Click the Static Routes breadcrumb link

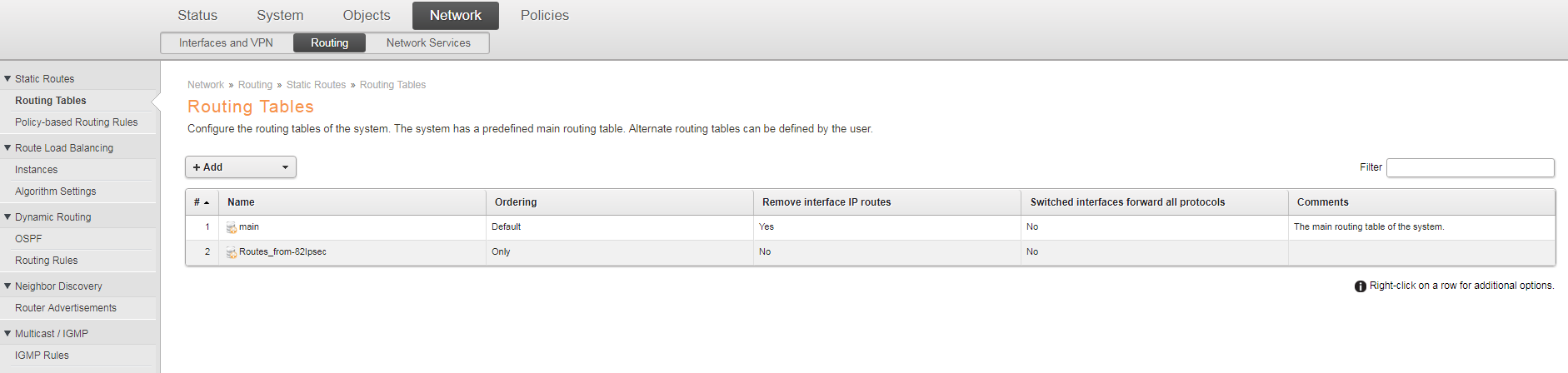click(x=316, y=85)
